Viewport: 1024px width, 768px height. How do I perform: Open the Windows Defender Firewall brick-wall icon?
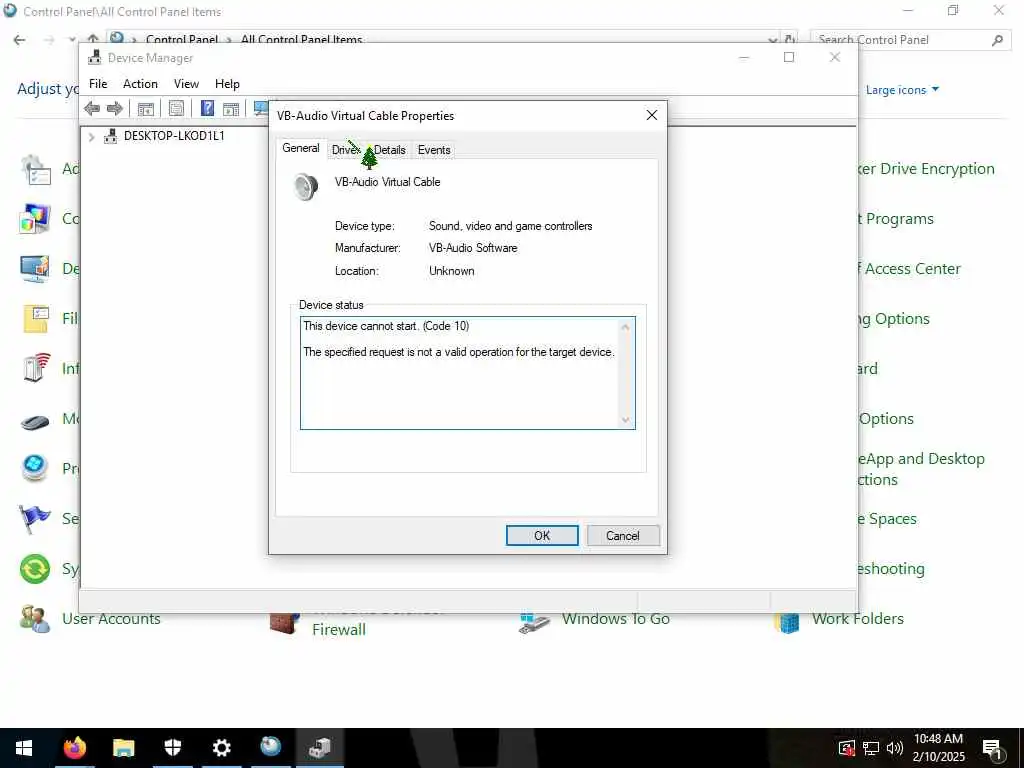pyautogui.click(x=285, y=622)
